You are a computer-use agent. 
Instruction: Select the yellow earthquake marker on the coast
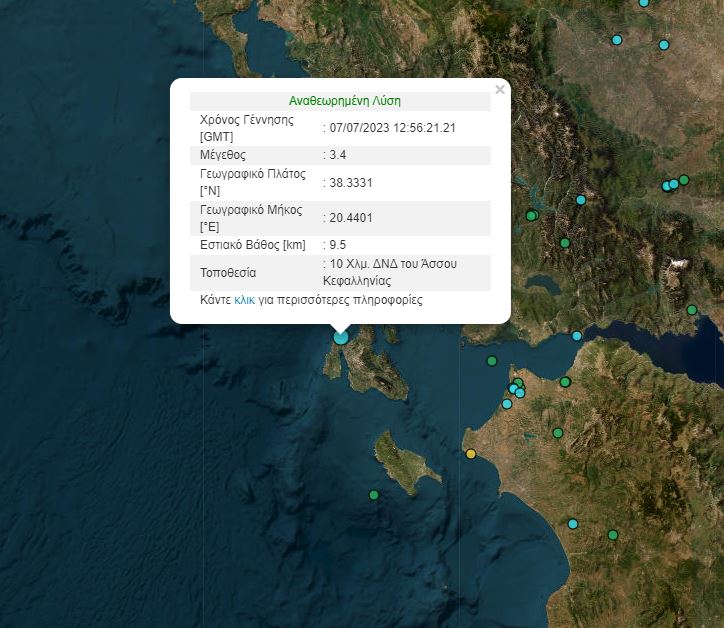(x=471, y=454)
